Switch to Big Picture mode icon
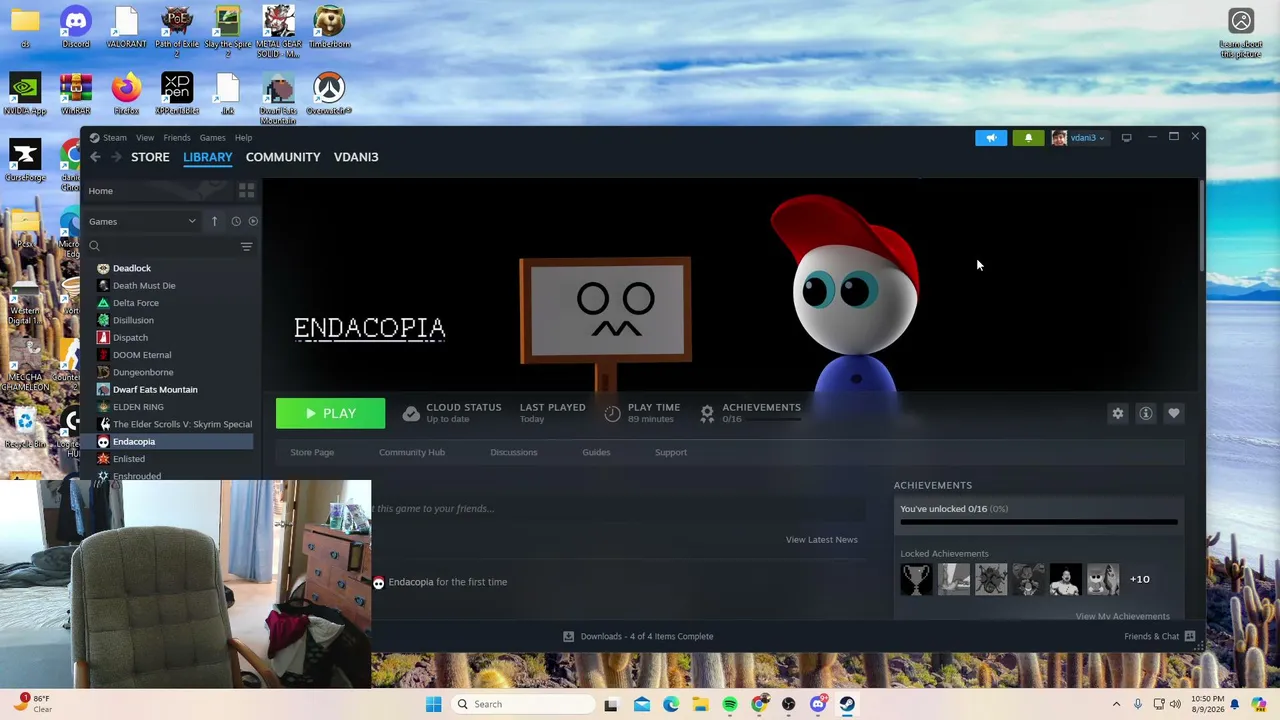Image resolution: width=1280 pixels, height=720 pixels. (1126, 138)
